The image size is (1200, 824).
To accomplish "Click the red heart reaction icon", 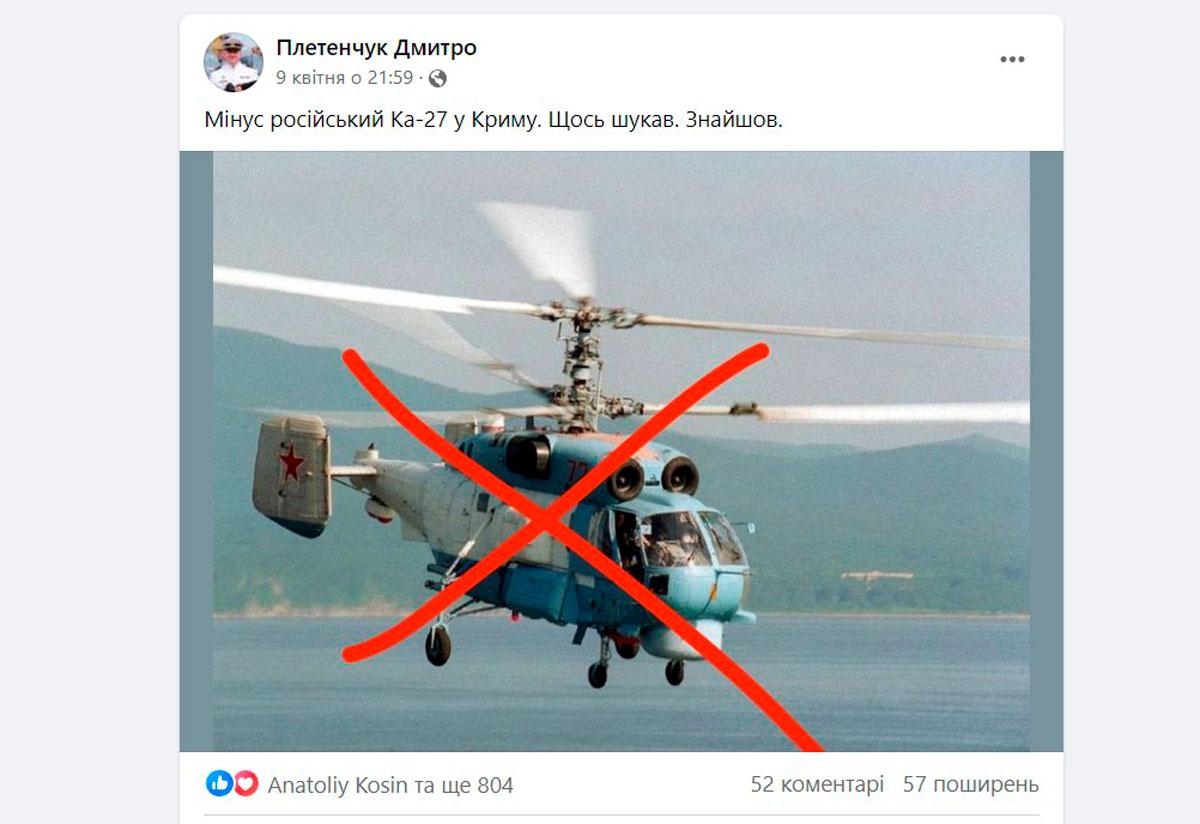I will pyautogui.click(x=246, y=784).
